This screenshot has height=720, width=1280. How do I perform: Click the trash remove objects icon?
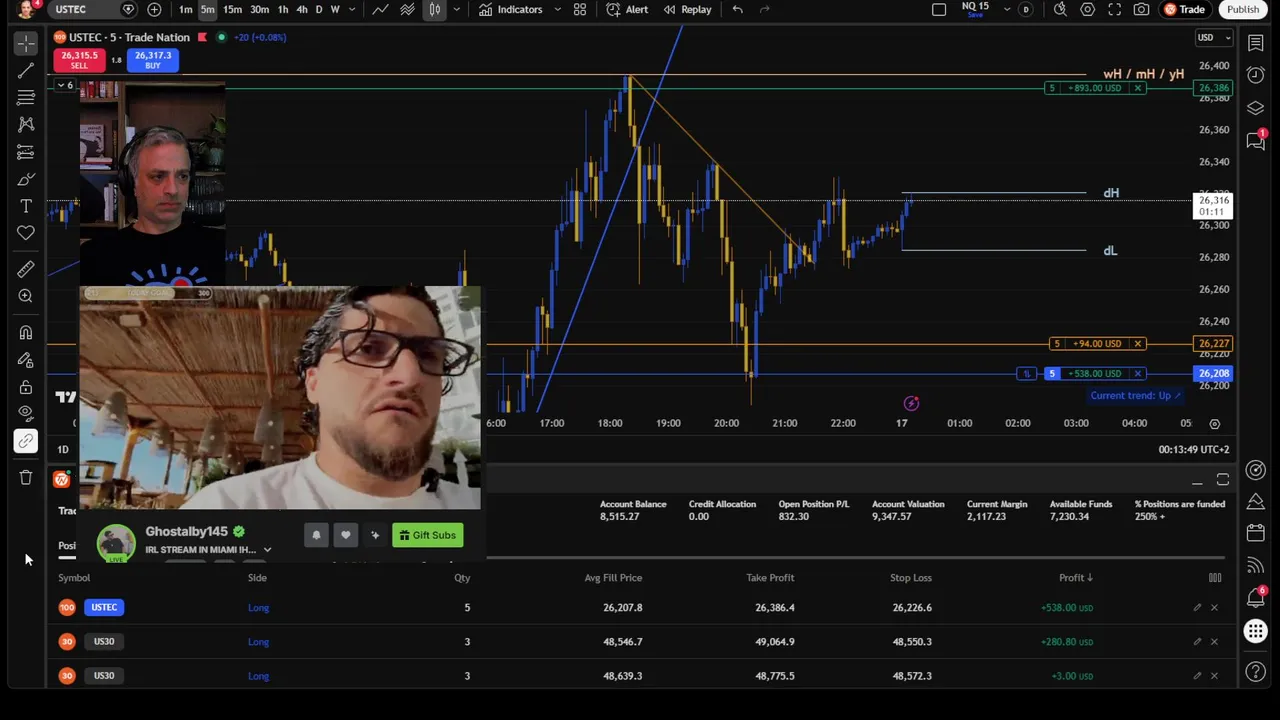pyautogui.click(x=26, y=478)
